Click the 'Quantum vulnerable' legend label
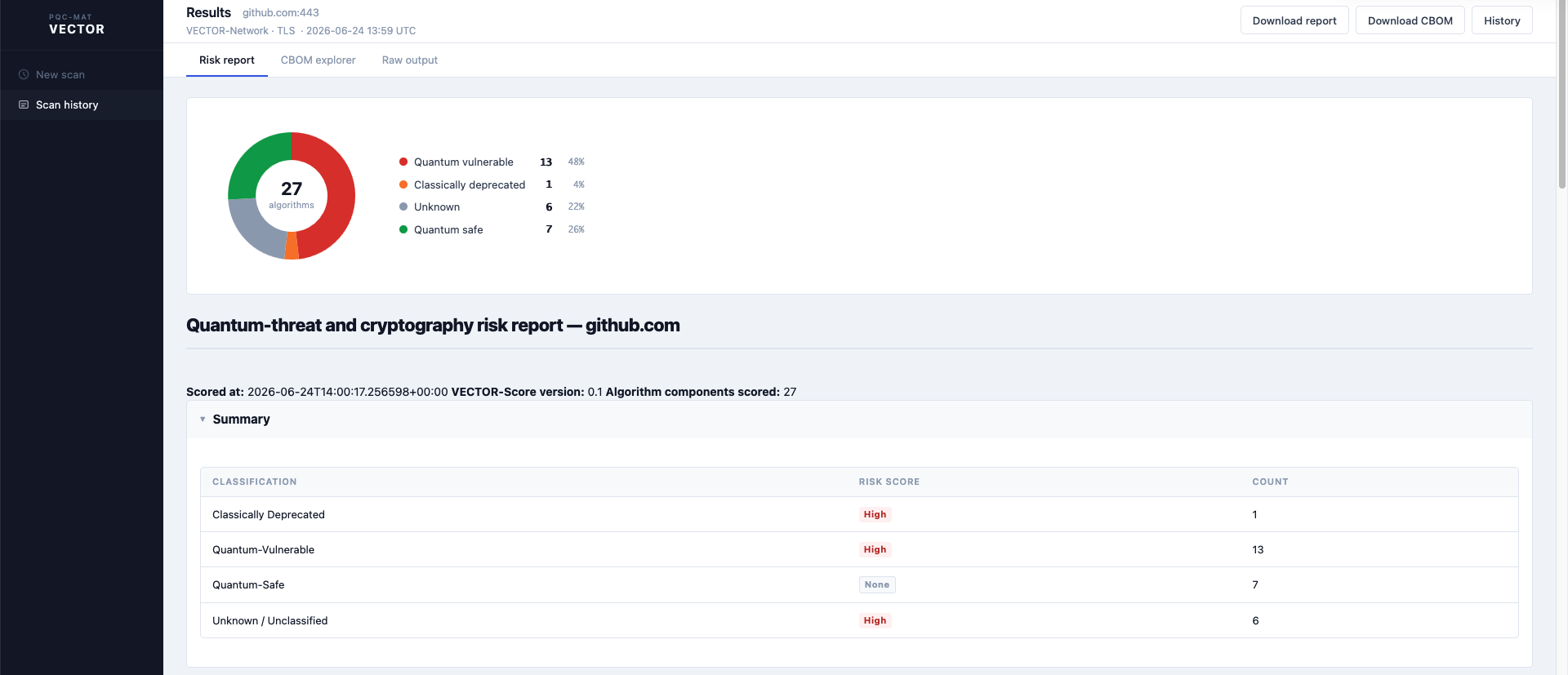The image size is (1568, 675). coord(464,162)
